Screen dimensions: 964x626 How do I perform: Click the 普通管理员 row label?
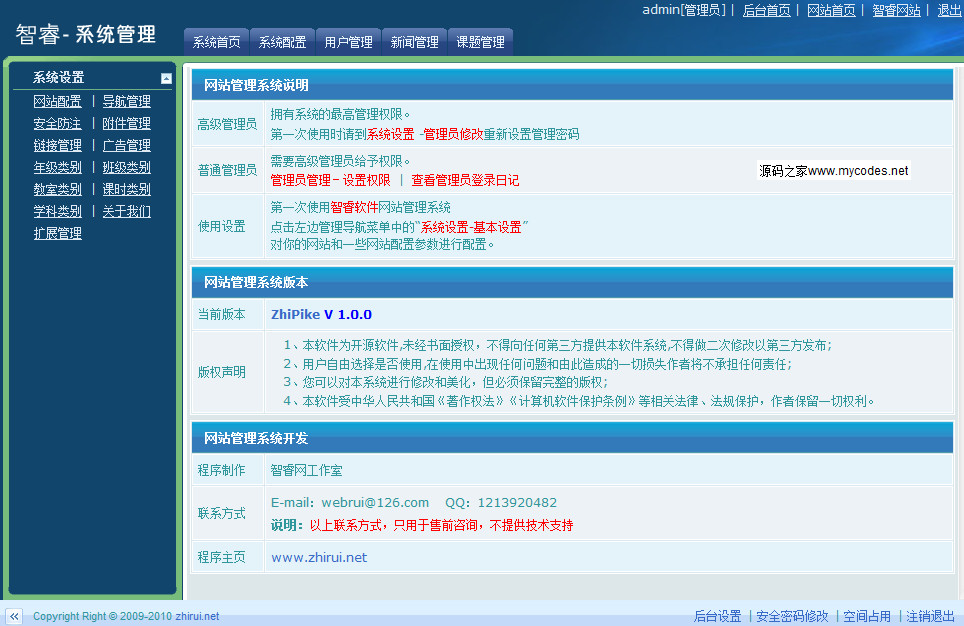coord(227,170)
